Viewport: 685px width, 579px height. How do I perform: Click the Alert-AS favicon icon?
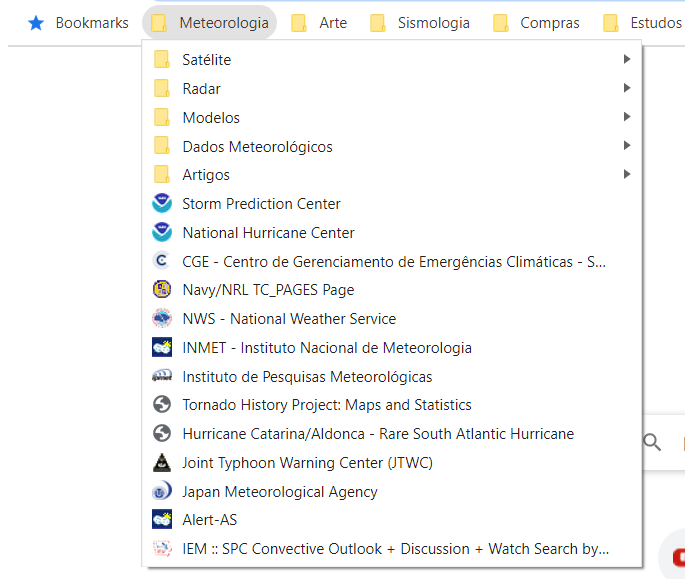point(162,520)
